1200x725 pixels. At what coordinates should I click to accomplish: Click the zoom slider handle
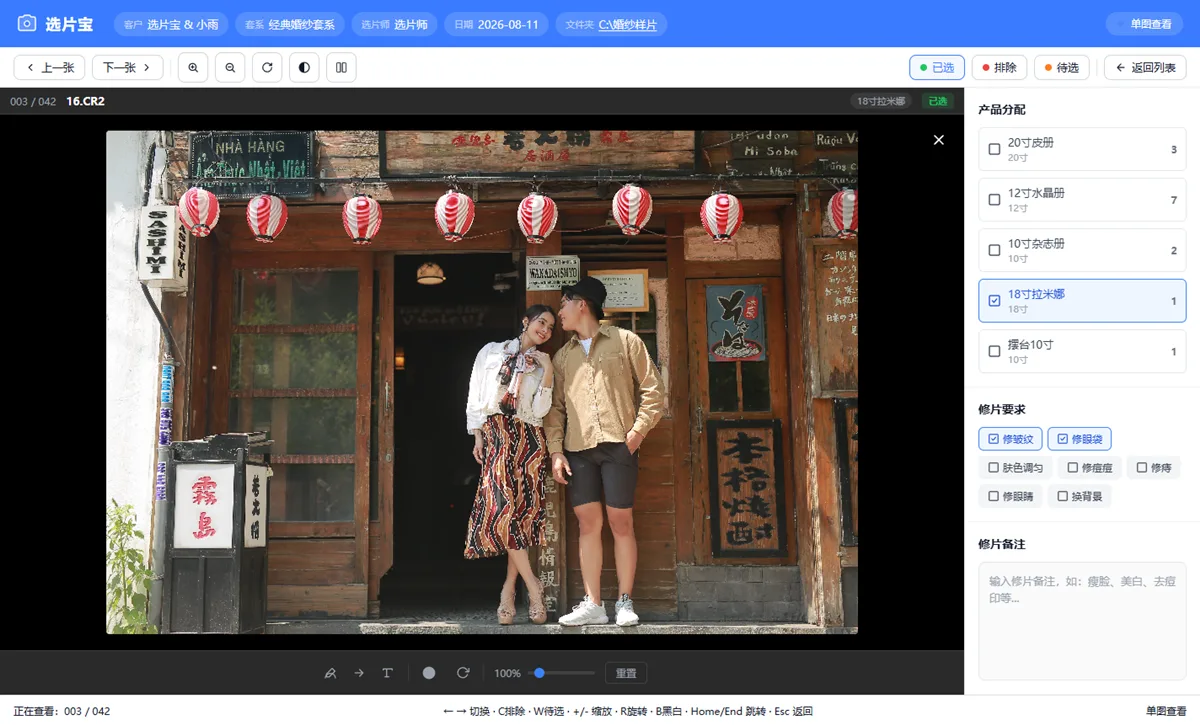click(x=539, y=673)
